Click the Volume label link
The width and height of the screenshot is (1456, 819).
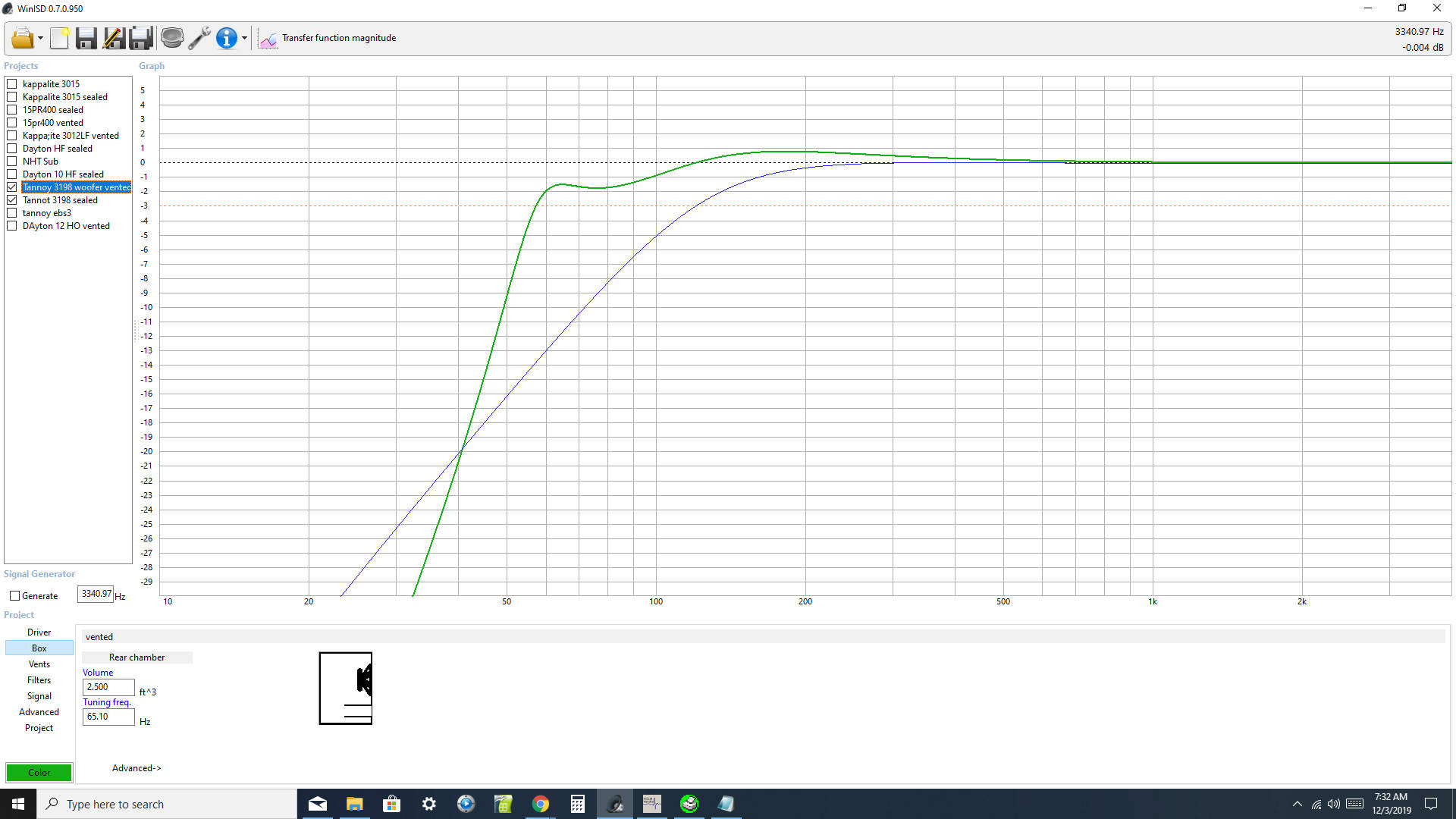98,673
